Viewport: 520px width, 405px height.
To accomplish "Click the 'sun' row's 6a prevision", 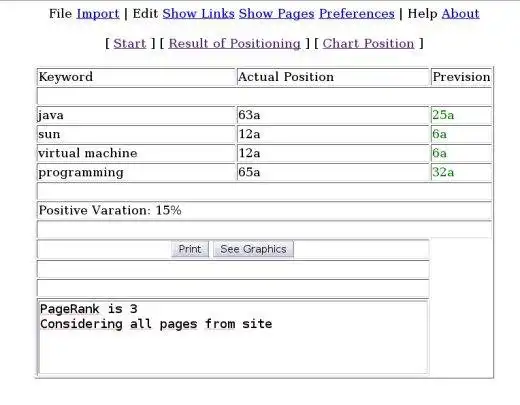I will point(439,134).
